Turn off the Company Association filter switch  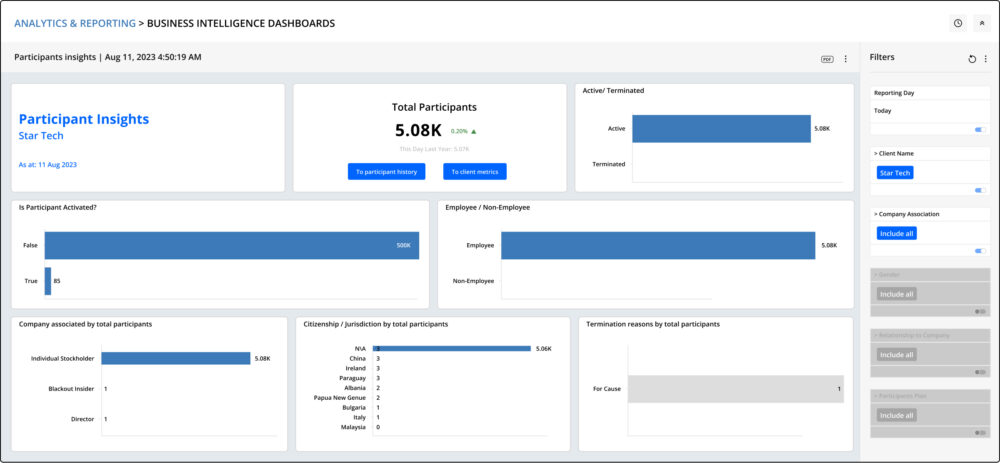980,251
